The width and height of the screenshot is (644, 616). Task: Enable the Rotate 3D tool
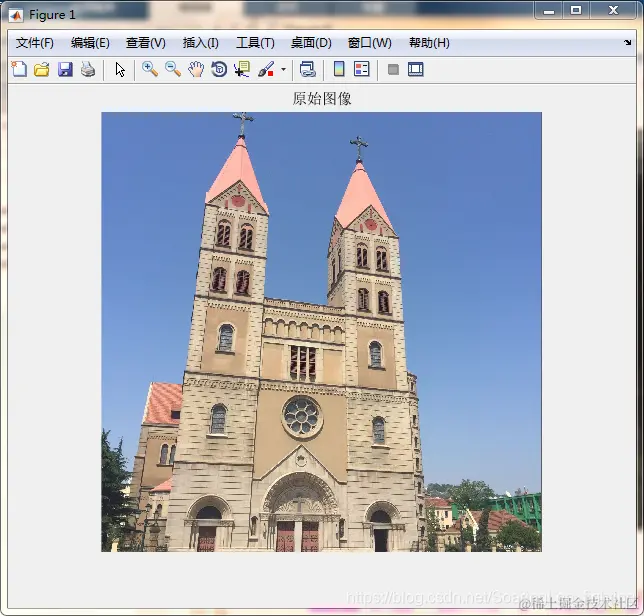click(x=219, y=69)
